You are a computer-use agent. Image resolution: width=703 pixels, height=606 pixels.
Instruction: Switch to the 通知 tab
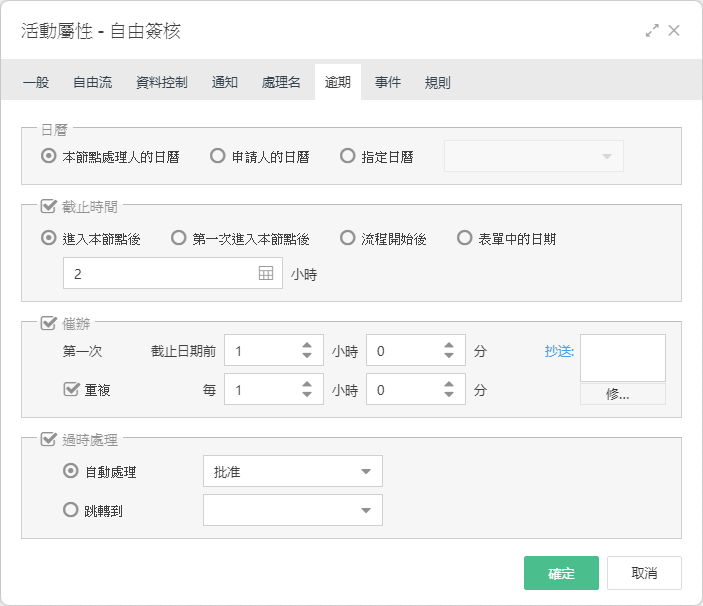point(225,82)
